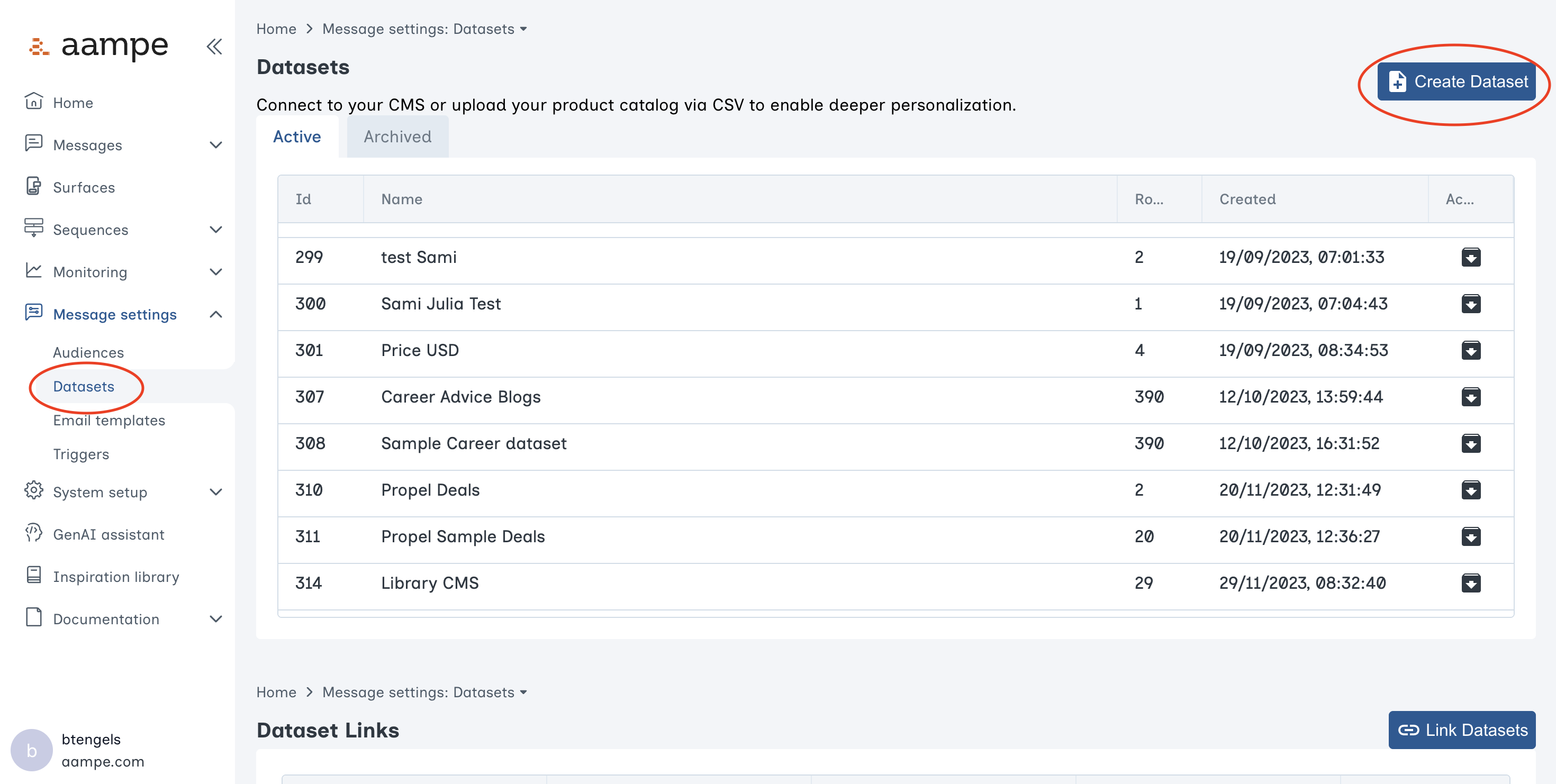Archive the Propel Deals dataset
This screenshot has width=1556, height=784.
pyautogui.click(x=1471, y=489)
